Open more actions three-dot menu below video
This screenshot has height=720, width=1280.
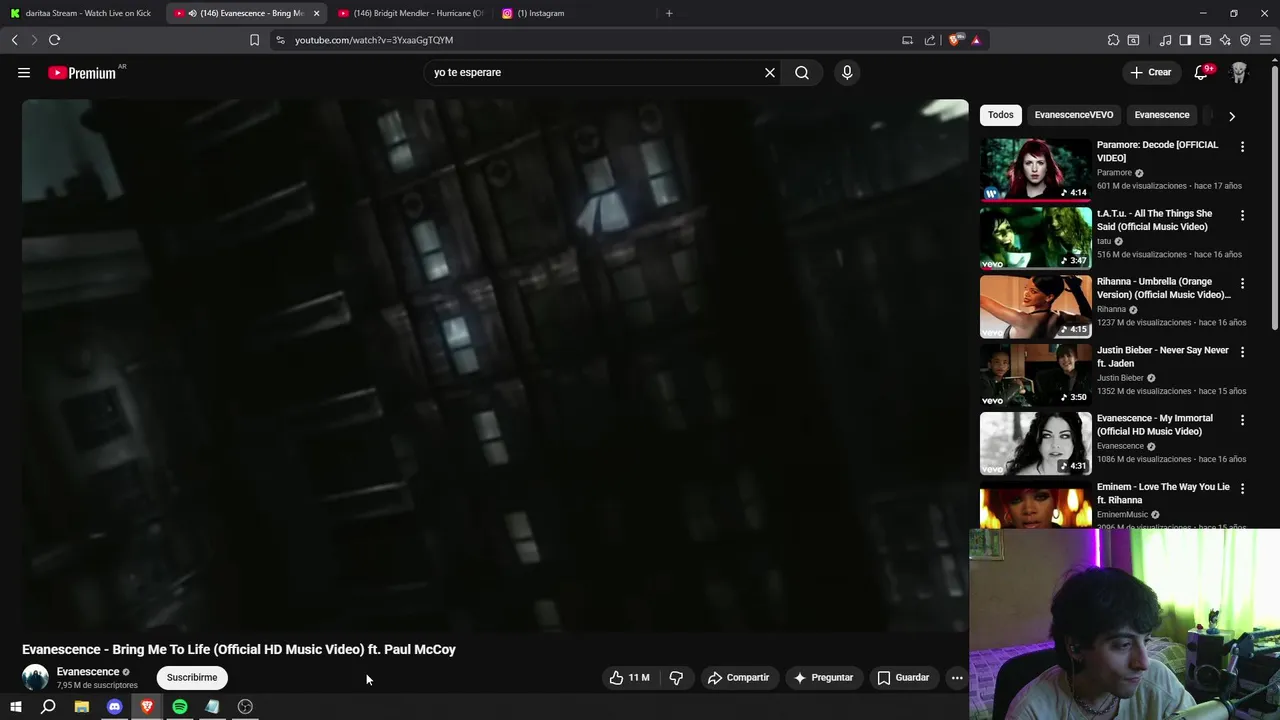(957, 678)
